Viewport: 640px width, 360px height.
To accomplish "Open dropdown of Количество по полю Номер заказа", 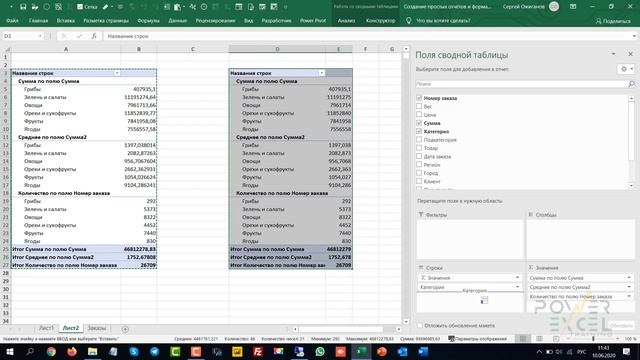I will point(629,296).
